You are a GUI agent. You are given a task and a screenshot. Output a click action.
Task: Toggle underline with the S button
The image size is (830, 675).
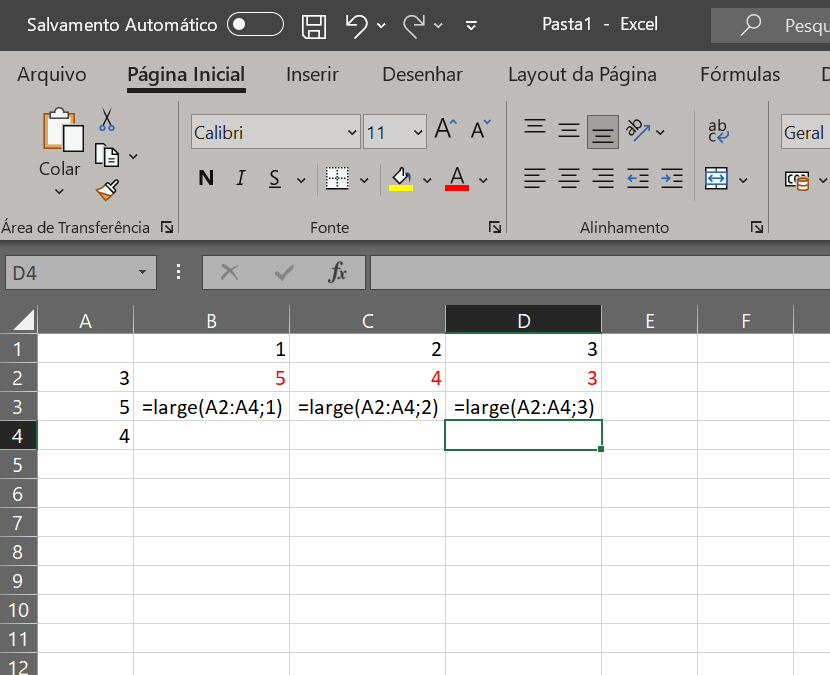(x=274, y=178)
